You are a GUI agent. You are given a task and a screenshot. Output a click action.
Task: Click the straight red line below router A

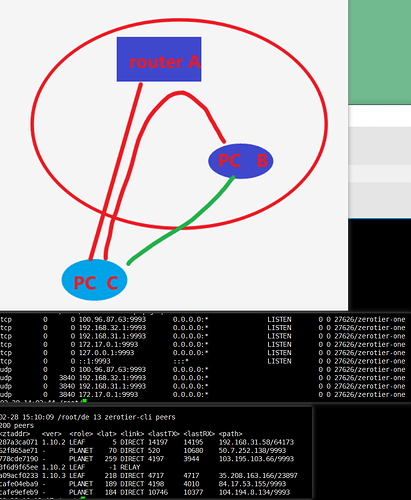115,172
